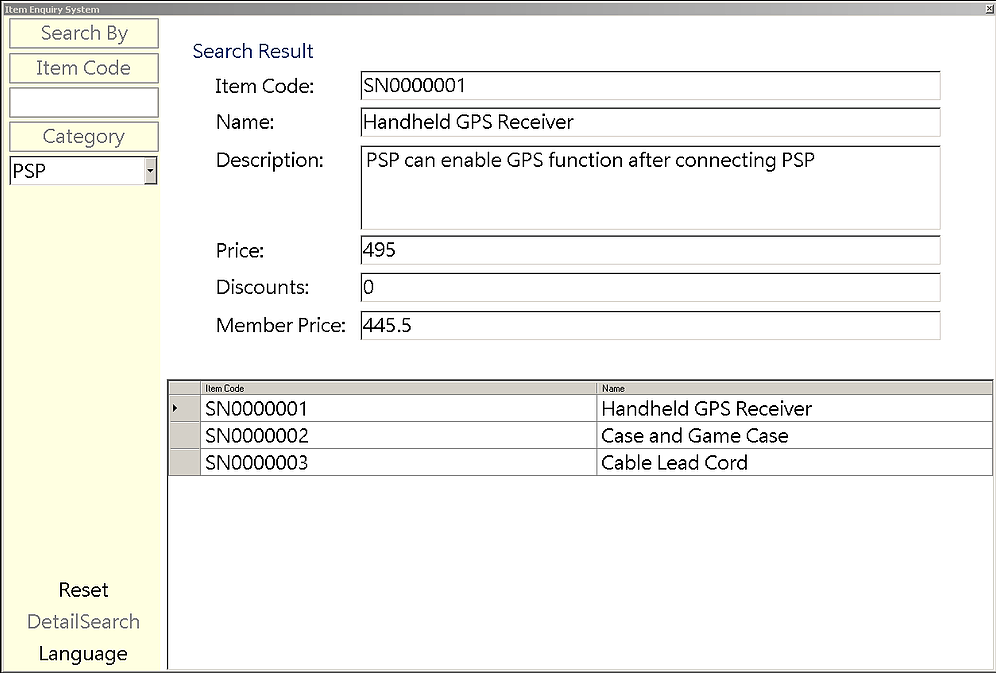This screenshot has width=996, height=673.
Task: Open the DetailSearch option
Action: [83, 622]
